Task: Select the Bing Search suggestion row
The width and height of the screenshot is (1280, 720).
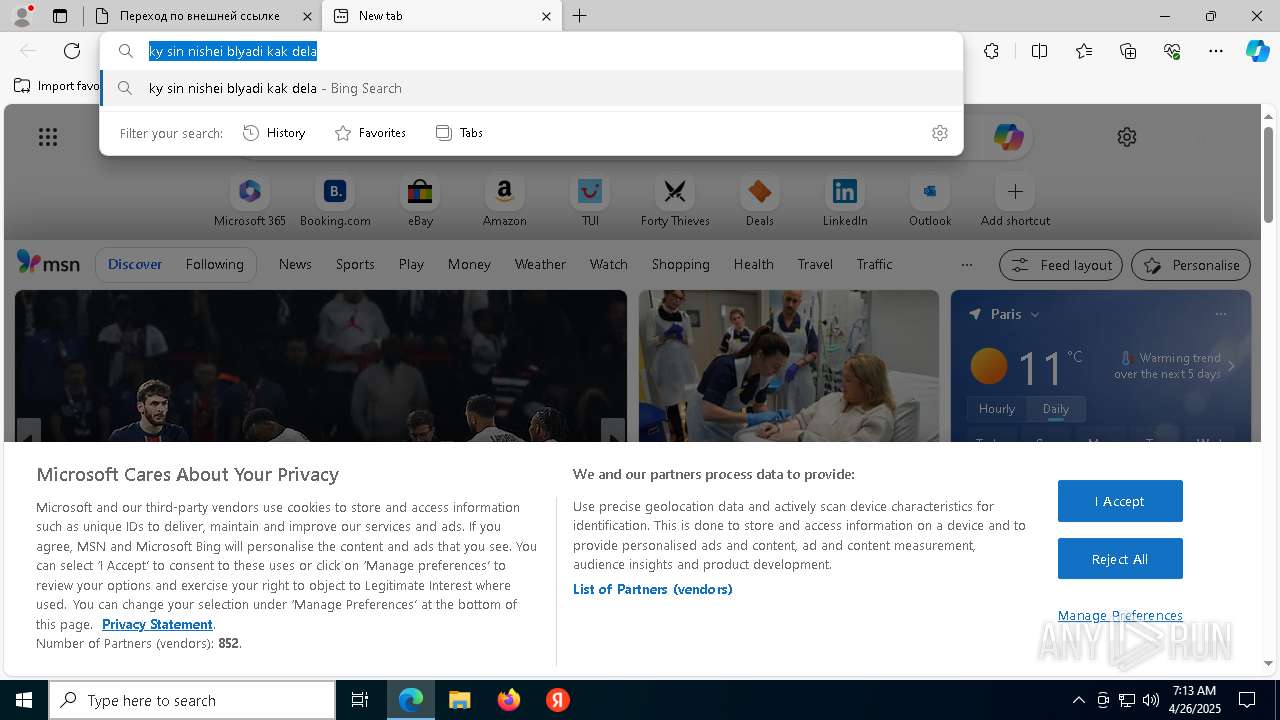Action: [531, 88]
